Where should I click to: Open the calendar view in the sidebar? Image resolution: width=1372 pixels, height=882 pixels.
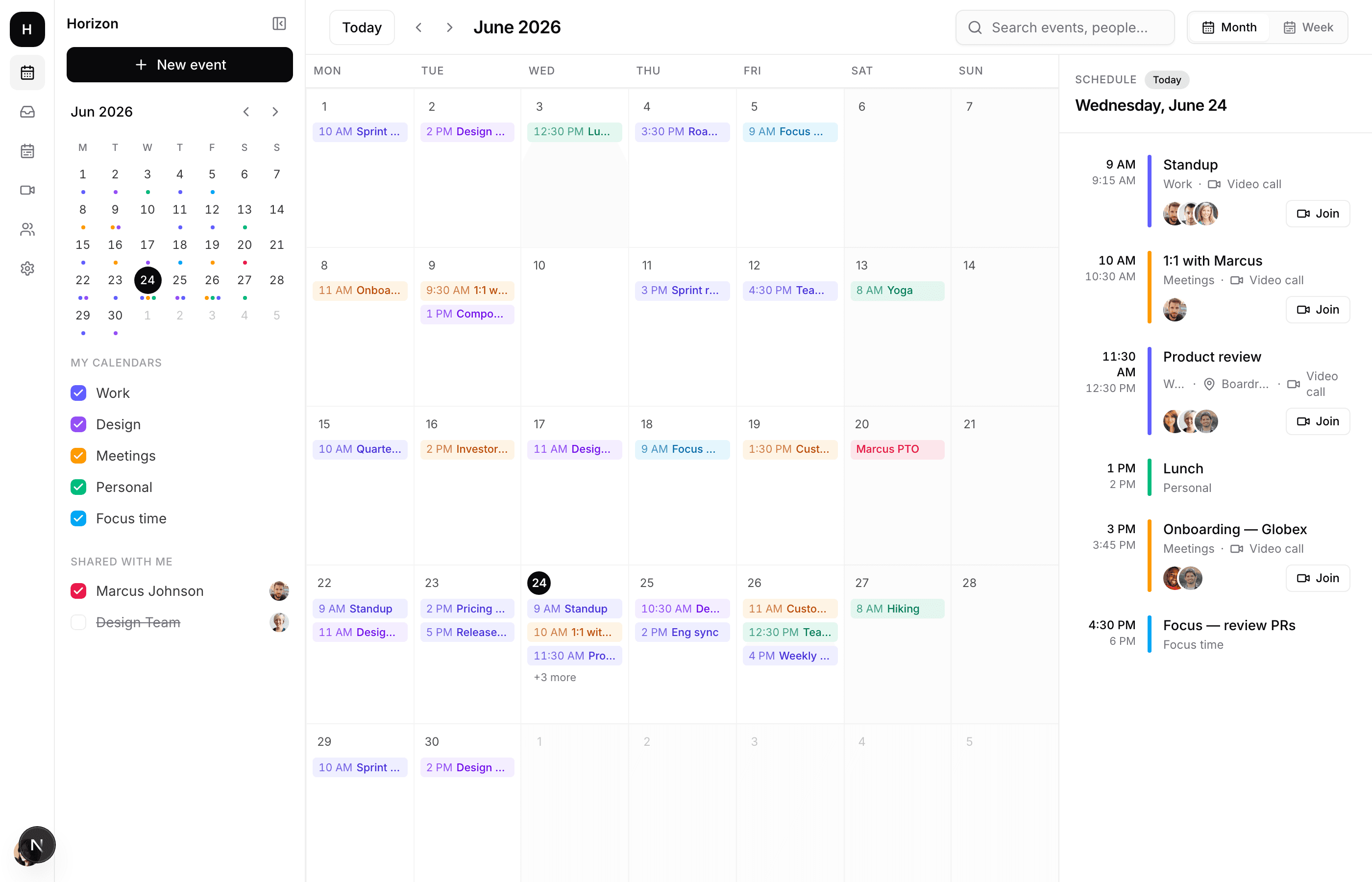(x=27, y=73)
